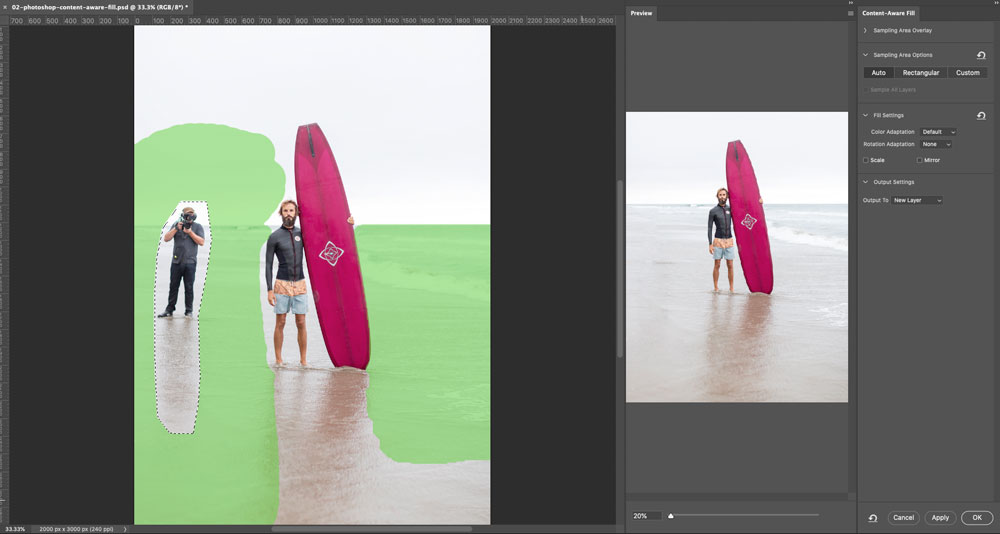The width and height of the screenshot is (1000, 534).
Task: Enable the Mirror checkbox
Action: point(920,160)
